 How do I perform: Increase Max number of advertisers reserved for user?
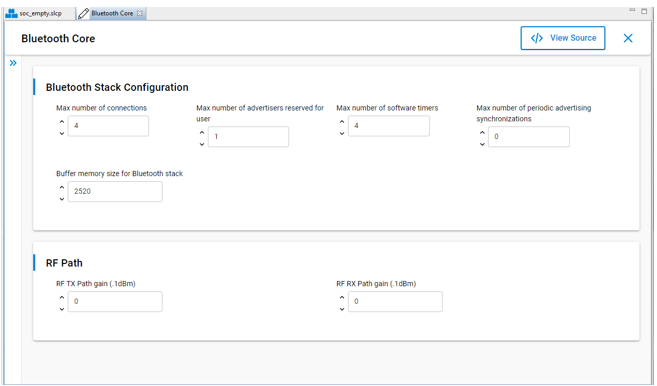point(202,132)
